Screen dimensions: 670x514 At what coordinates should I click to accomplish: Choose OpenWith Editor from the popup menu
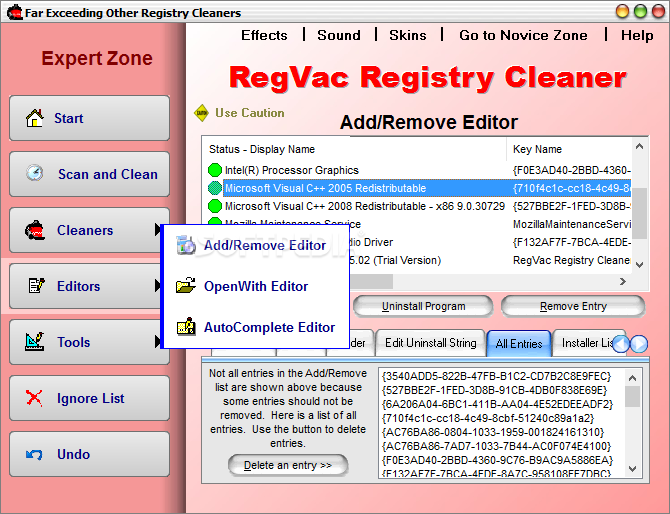(x=255, y=286)
